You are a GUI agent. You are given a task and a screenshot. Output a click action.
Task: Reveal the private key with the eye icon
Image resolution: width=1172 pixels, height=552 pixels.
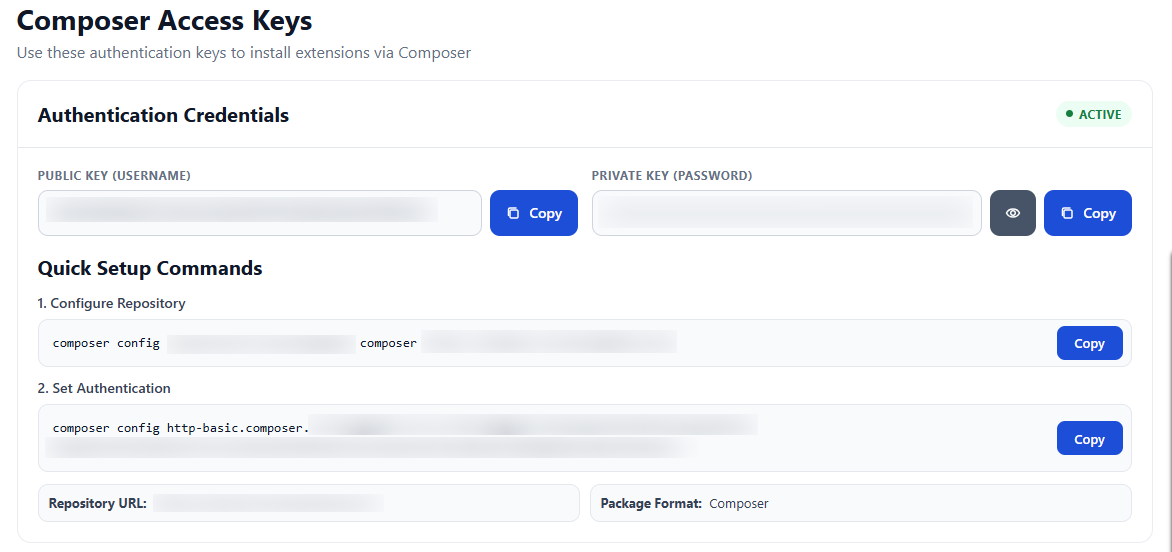point(1013,213)
